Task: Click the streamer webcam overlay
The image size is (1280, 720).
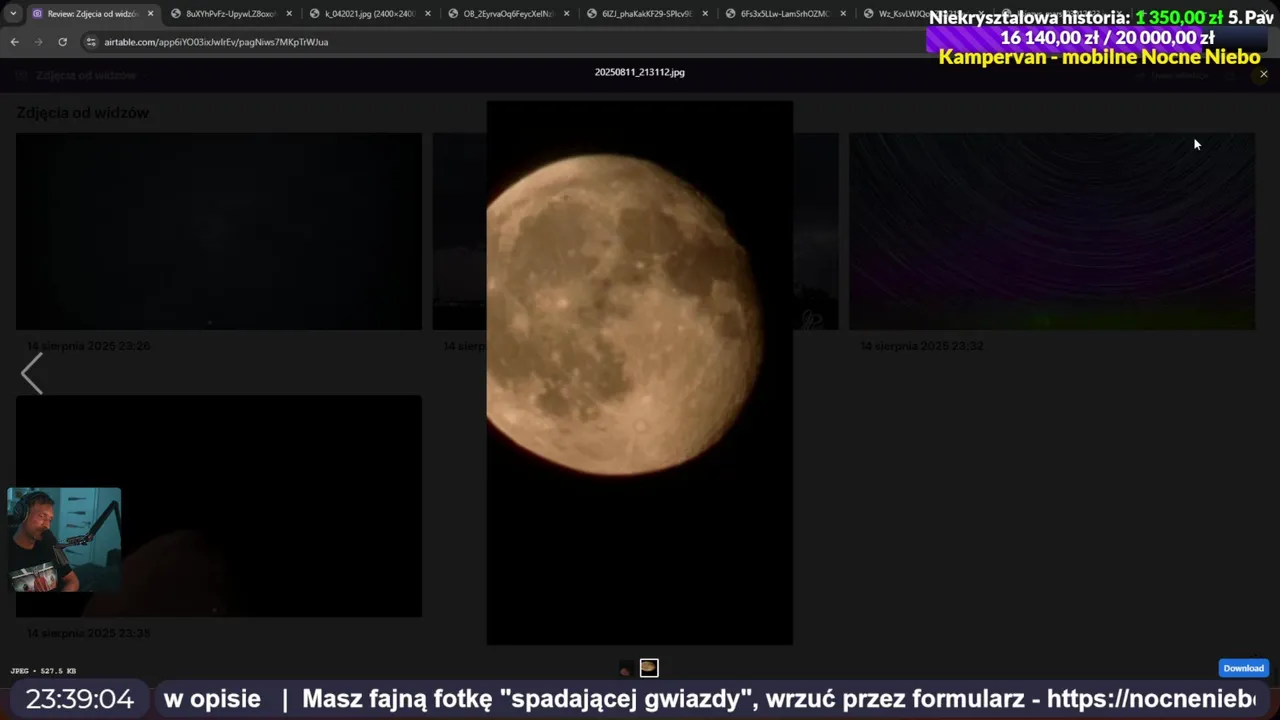Action: tap(64, 540)
